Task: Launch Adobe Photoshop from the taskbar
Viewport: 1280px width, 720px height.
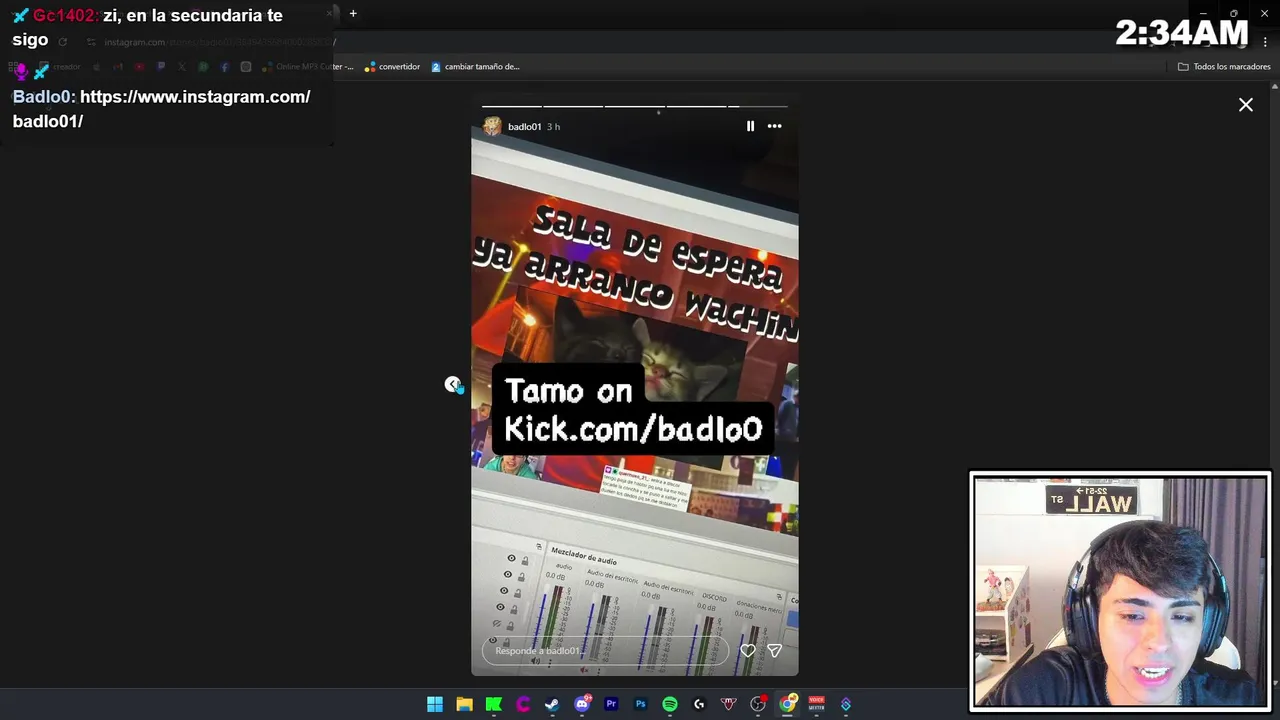Action: tap(640, 704)
